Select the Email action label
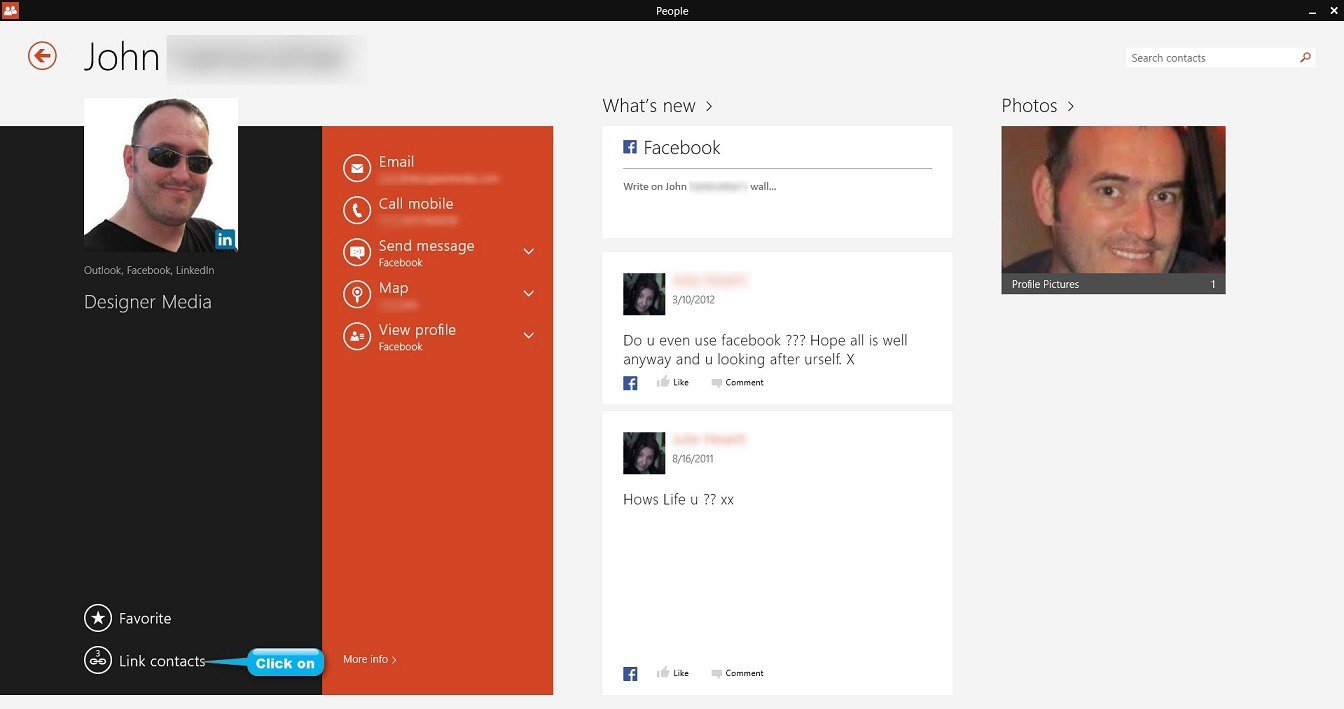 point(396,161)
